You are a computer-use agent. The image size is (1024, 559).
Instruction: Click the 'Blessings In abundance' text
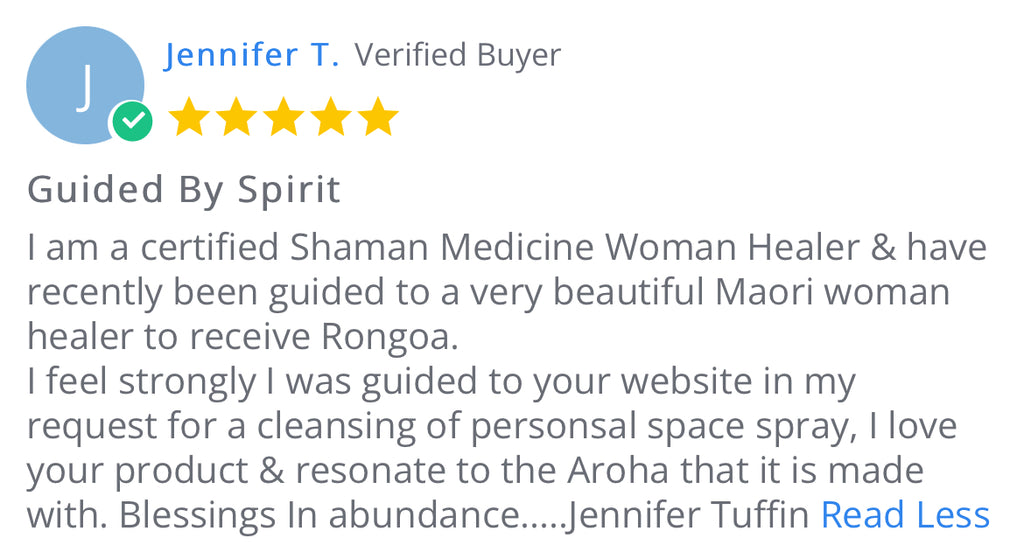pos(319,515)
